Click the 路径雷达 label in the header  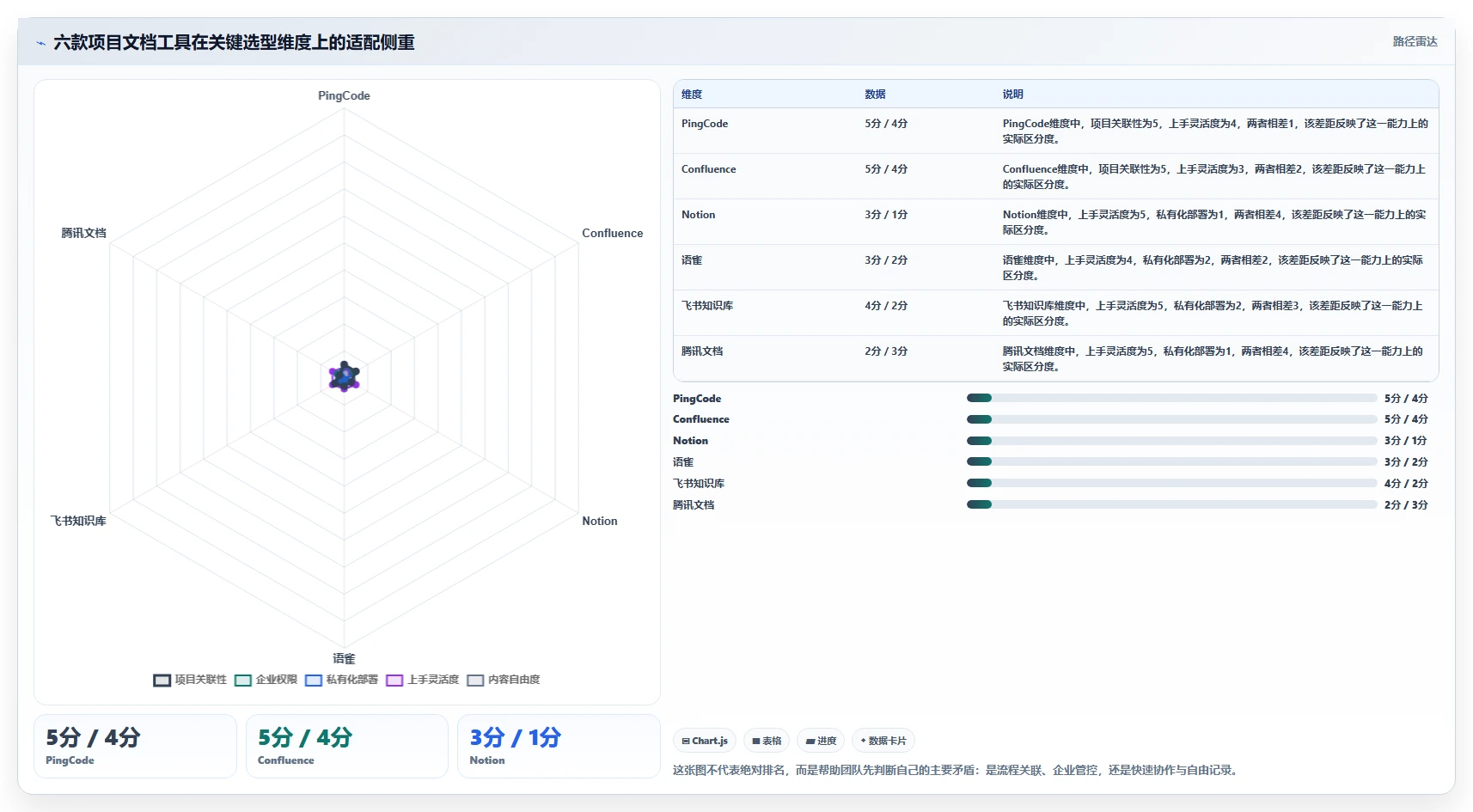[x=1415, y=41]
